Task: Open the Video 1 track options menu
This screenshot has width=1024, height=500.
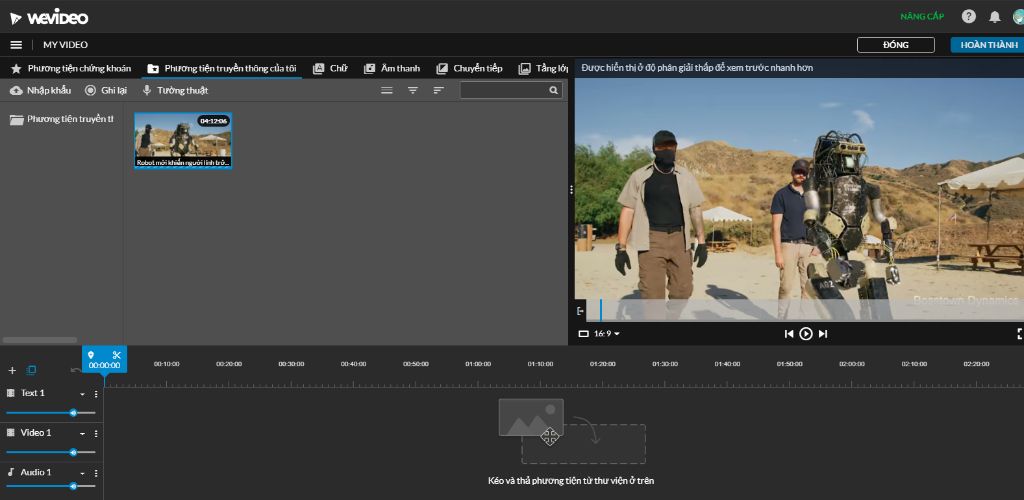Action: (x=96, y=434)
